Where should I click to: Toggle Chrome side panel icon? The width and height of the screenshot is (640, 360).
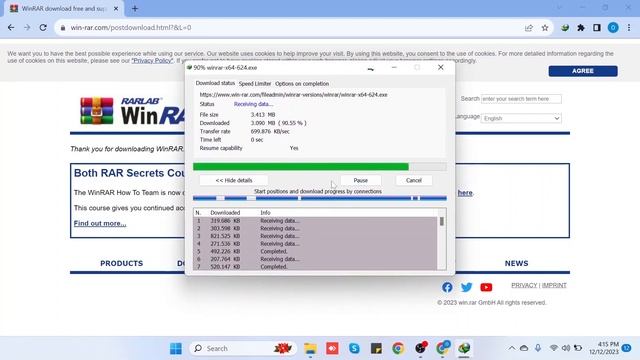pos(597,28)
